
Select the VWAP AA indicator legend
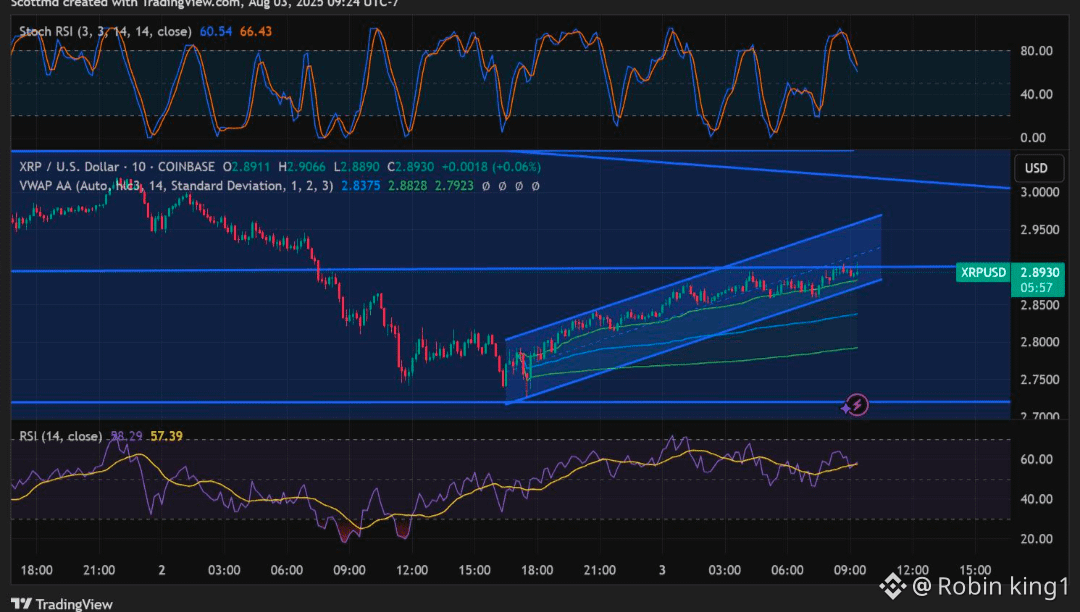[176, 186]
